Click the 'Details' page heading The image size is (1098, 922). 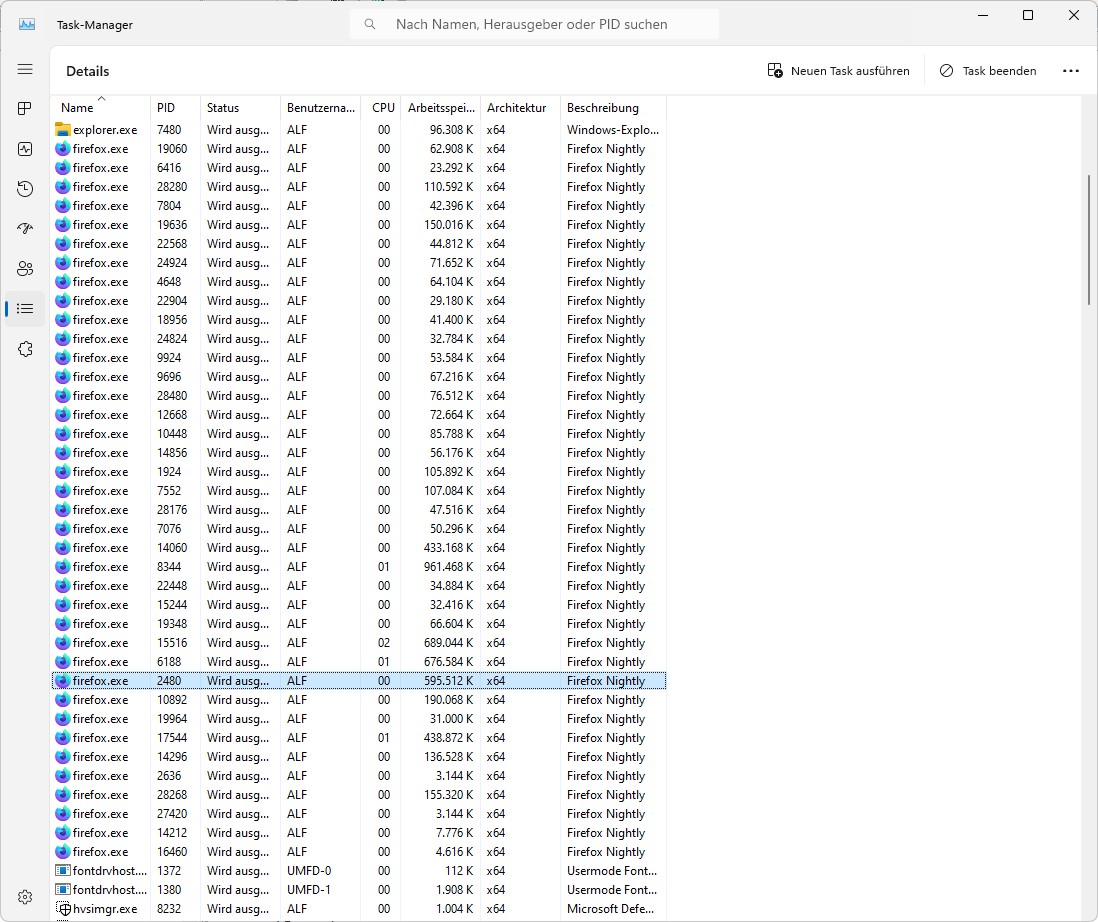click(88, 71)
